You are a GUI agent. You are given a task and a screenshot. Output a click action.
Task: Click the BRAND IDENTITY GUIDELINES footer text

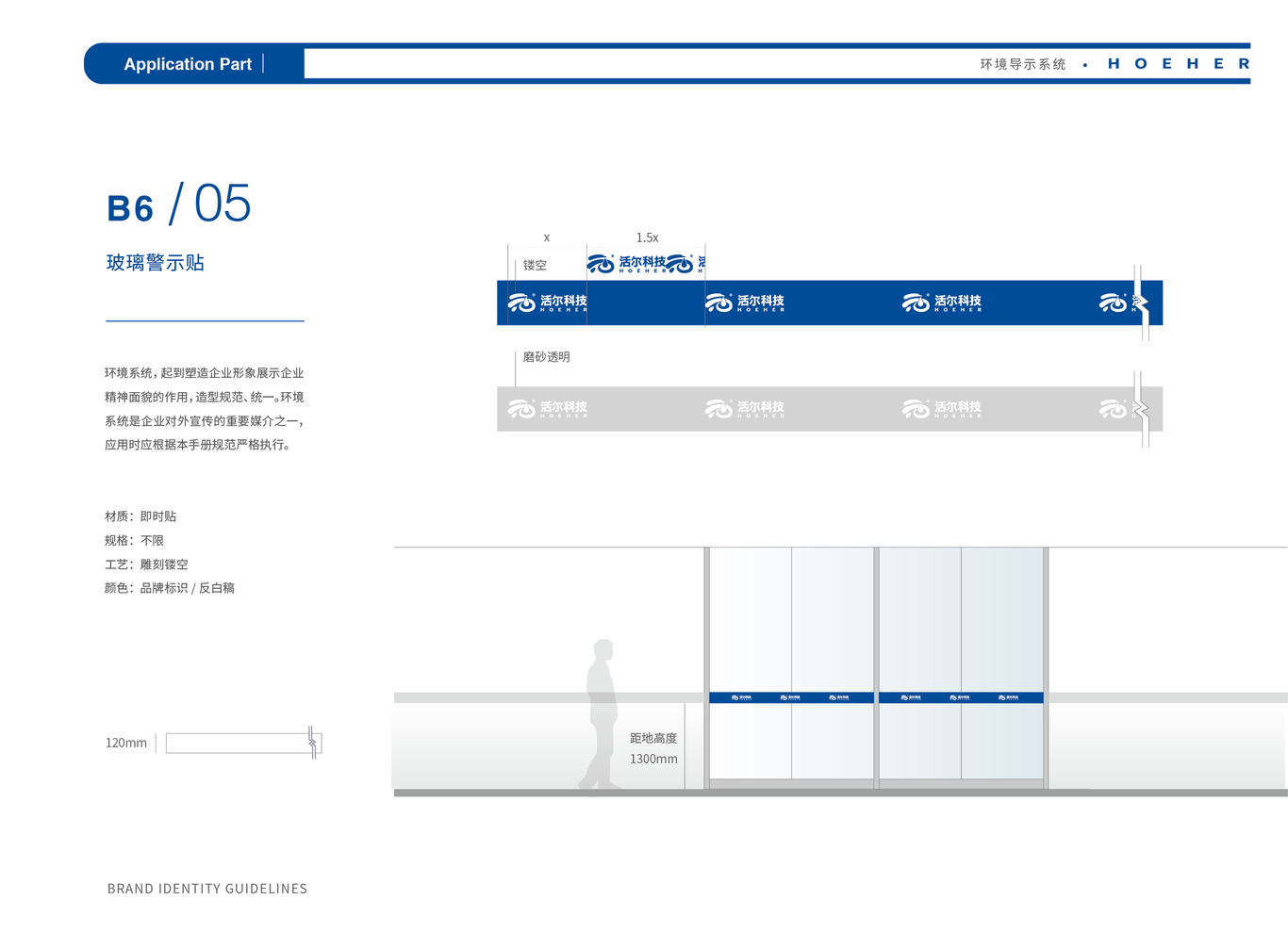[207, 889]
